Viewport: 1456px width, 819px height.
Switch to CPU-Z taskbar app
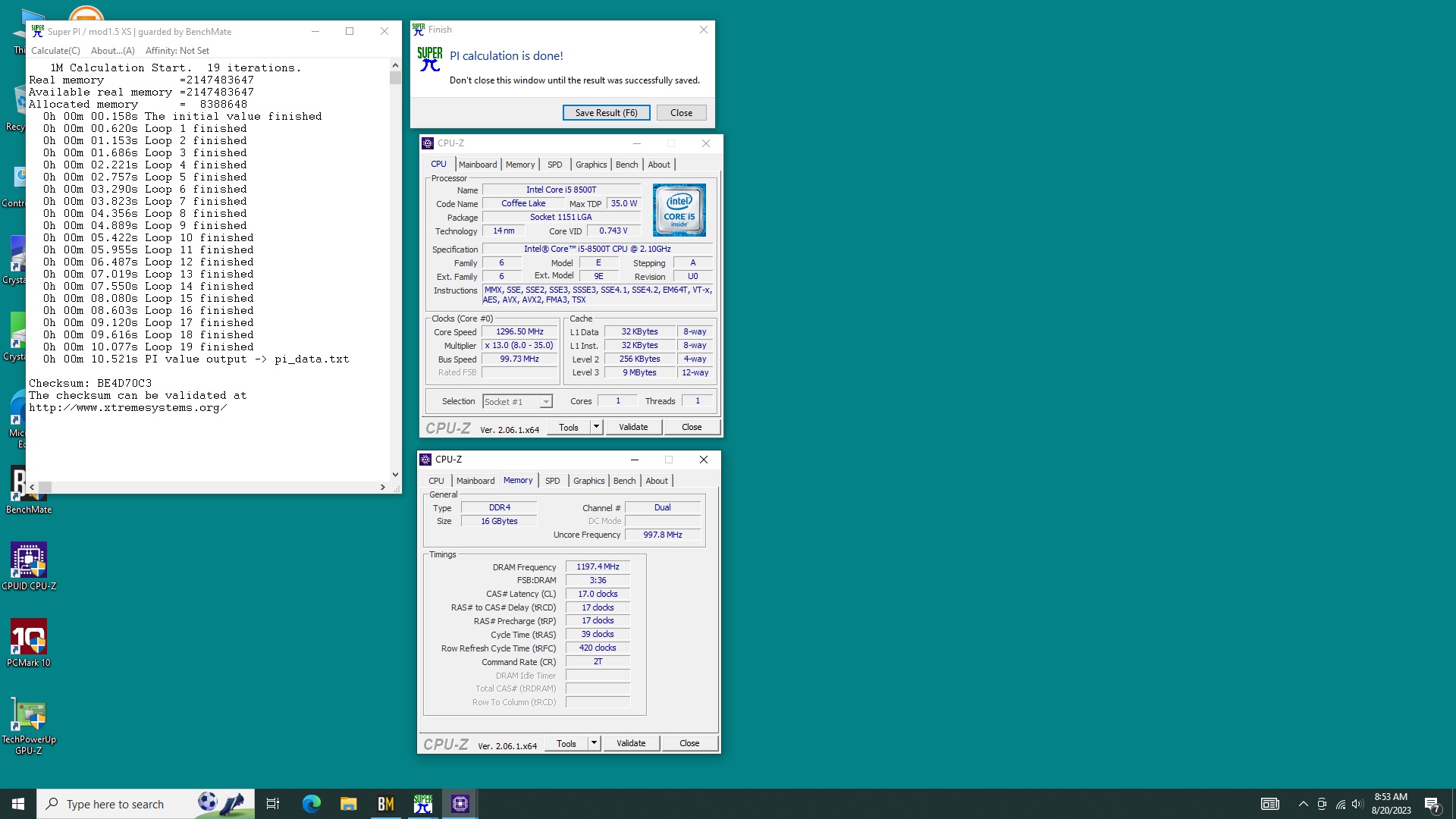(x=460, y=804)
